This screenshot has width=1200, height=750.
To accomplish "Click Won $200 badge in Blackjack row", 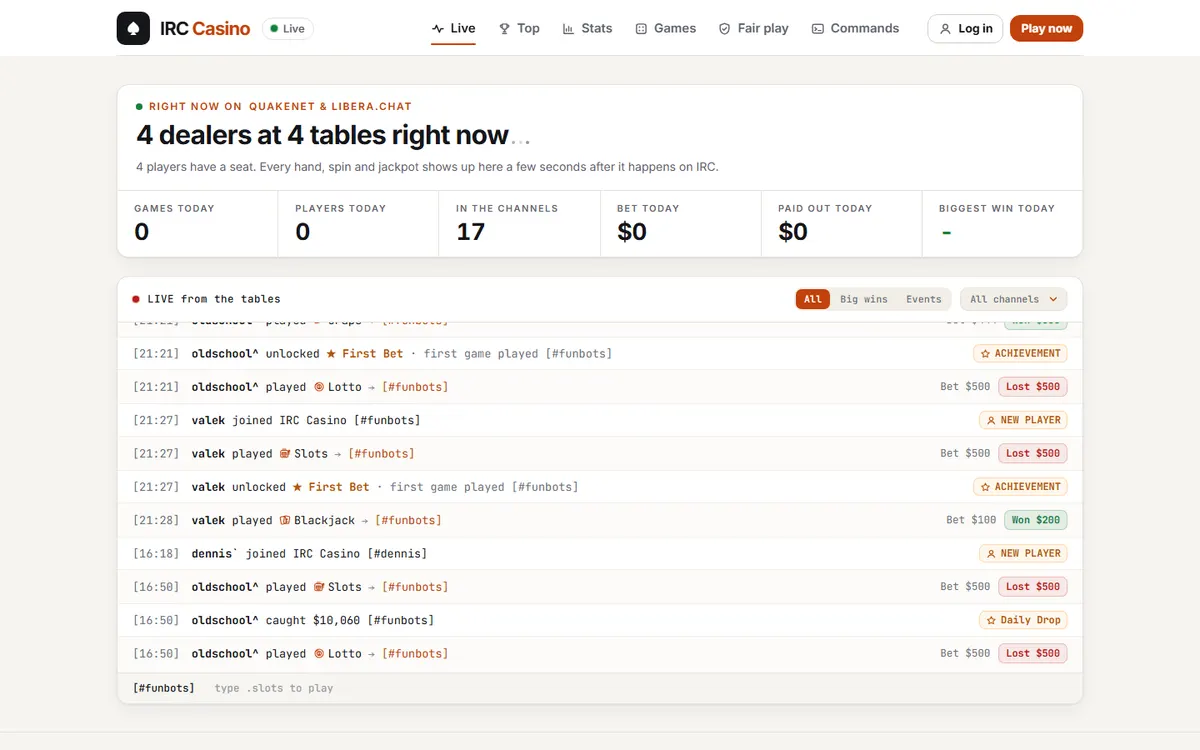I will click(1035, 520).
